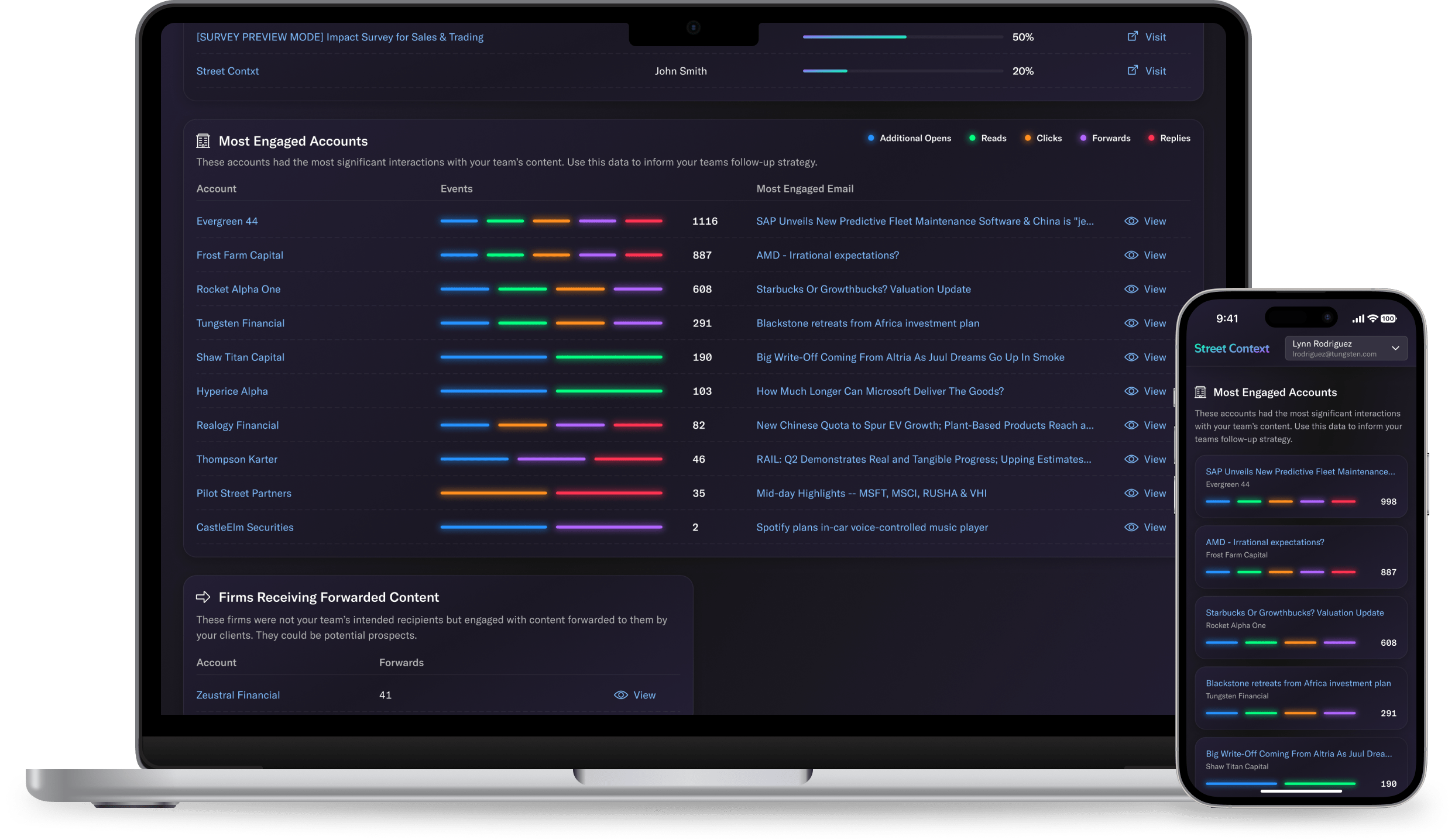Image resolution: width=1455 pixels, height=840 pixels.
Task: Open the Evergreen 44 account link
Action: pos(227,221)
